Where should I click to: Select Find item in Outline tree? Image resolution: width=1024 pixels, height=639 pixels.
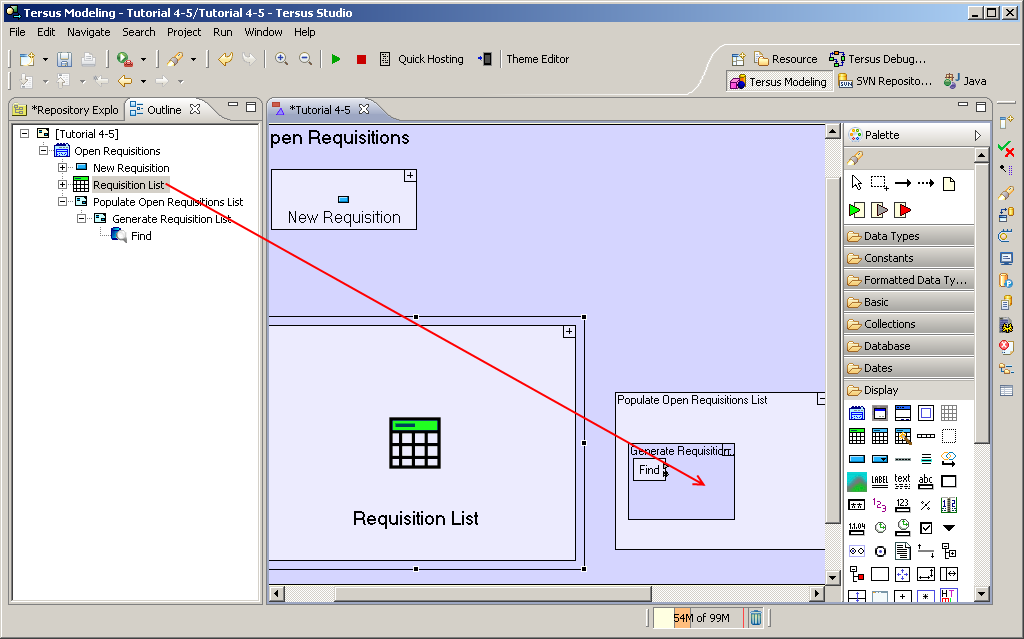click(x=141, y=236)
